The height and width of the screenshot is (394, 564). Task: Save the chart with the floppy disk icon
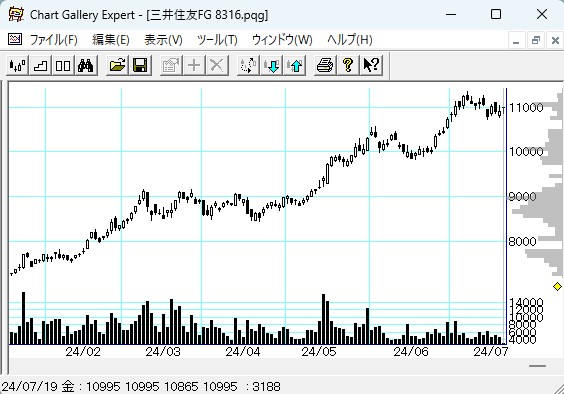pyautogui.click(x=140, y=65)
